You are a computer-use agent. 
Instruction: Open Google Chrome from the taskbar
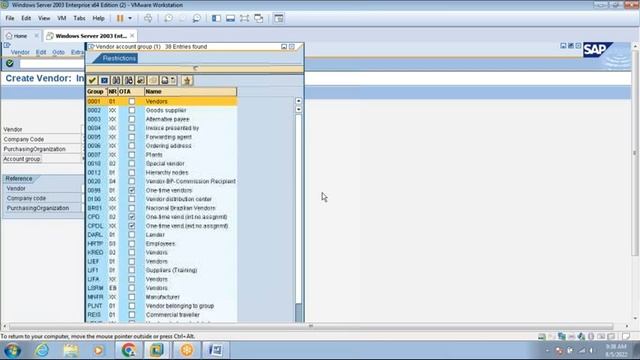129,350
